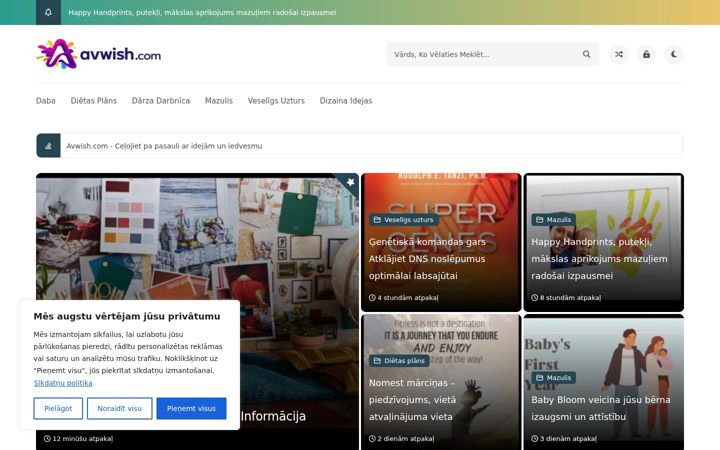Click the Noraidīt visu button
This screenshot has width=720, height=450.
[119, 408]
